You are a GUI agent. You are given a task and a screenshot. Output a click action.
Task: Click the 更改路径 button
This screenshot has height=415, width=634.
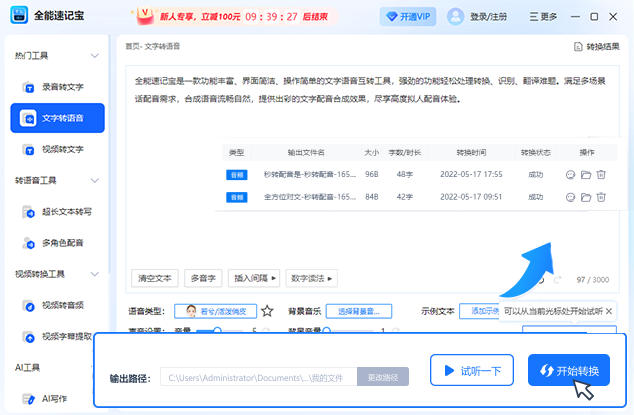click(383, 377)
